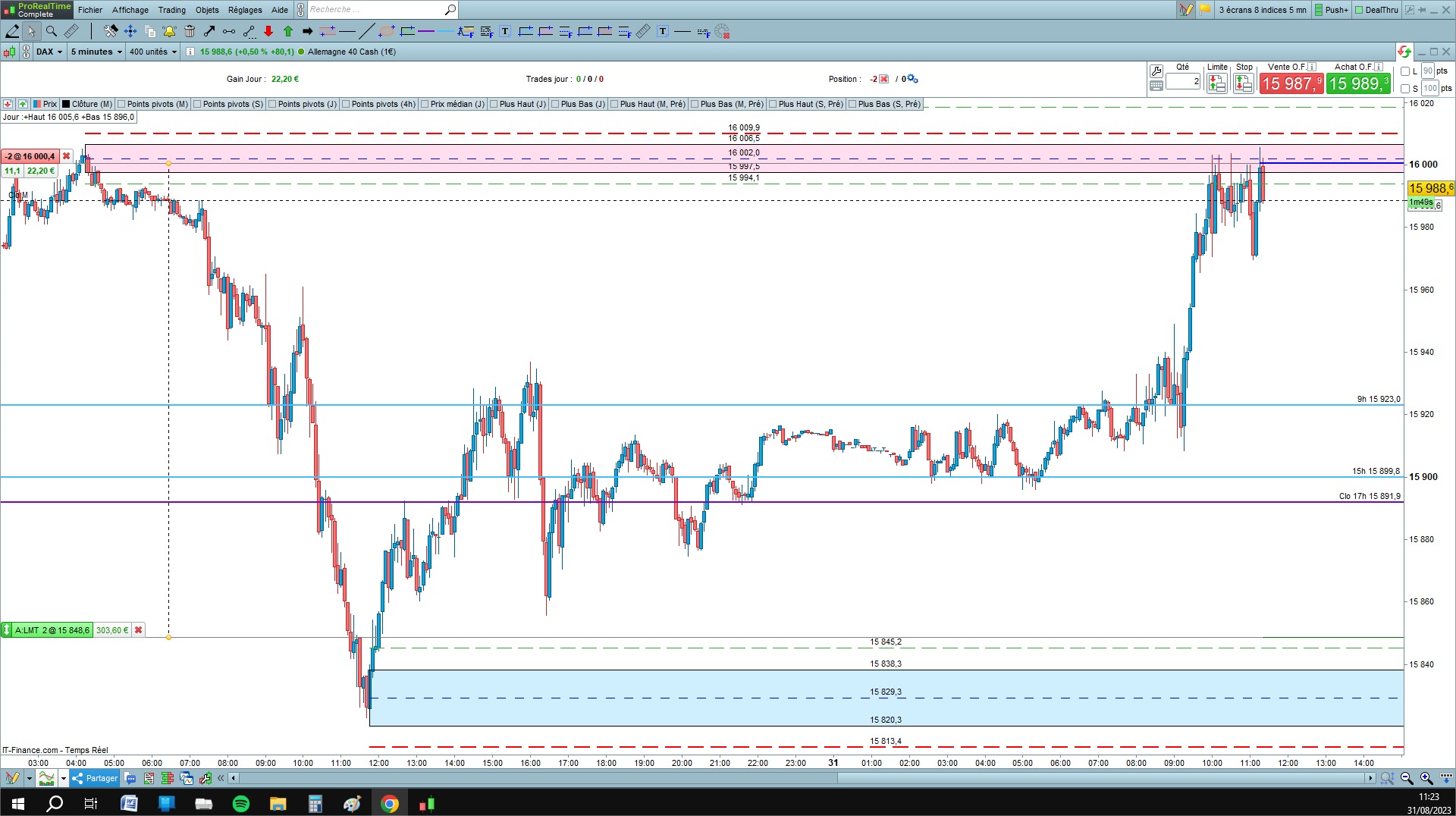The image size is (1456, 816).
Task: Click the search magnifier in Recherche box
Action: click(450, 10)
